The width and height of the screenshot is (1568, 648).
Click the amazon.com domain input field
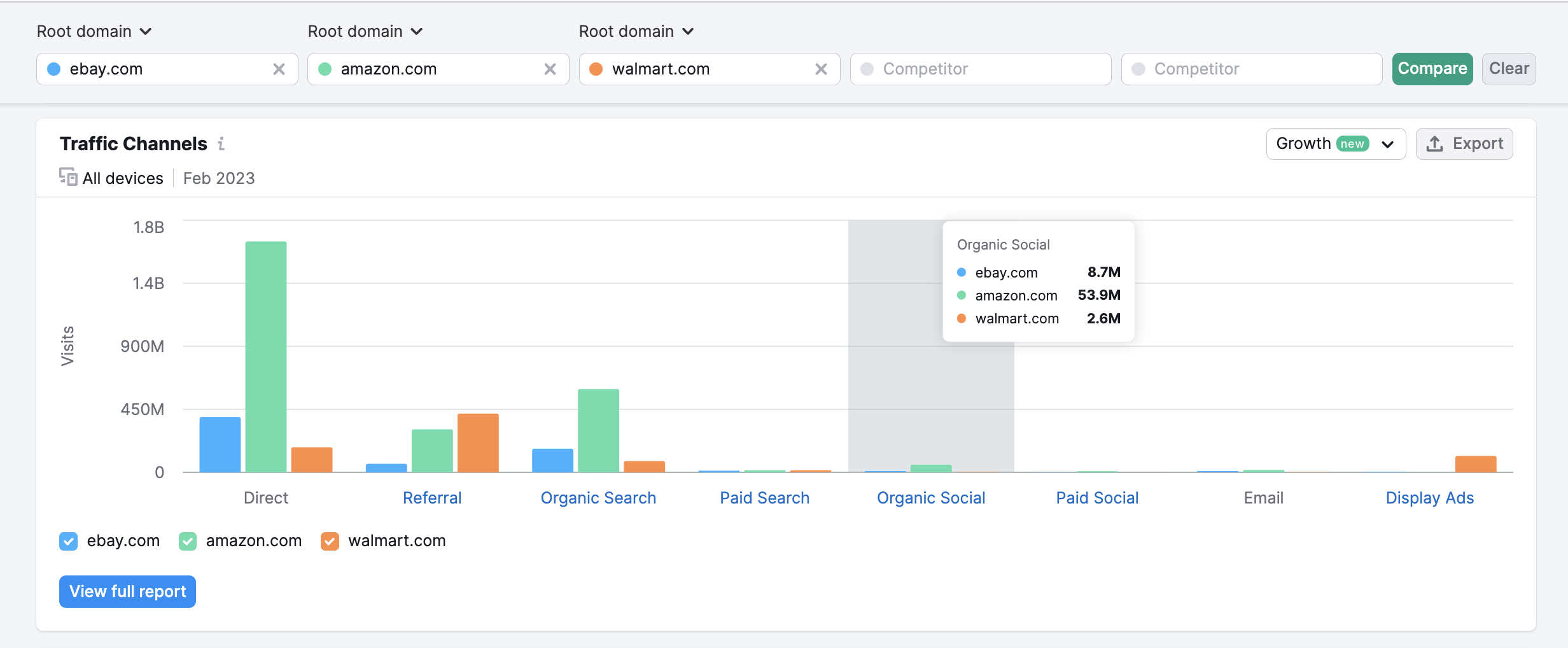tap(438, 69)
